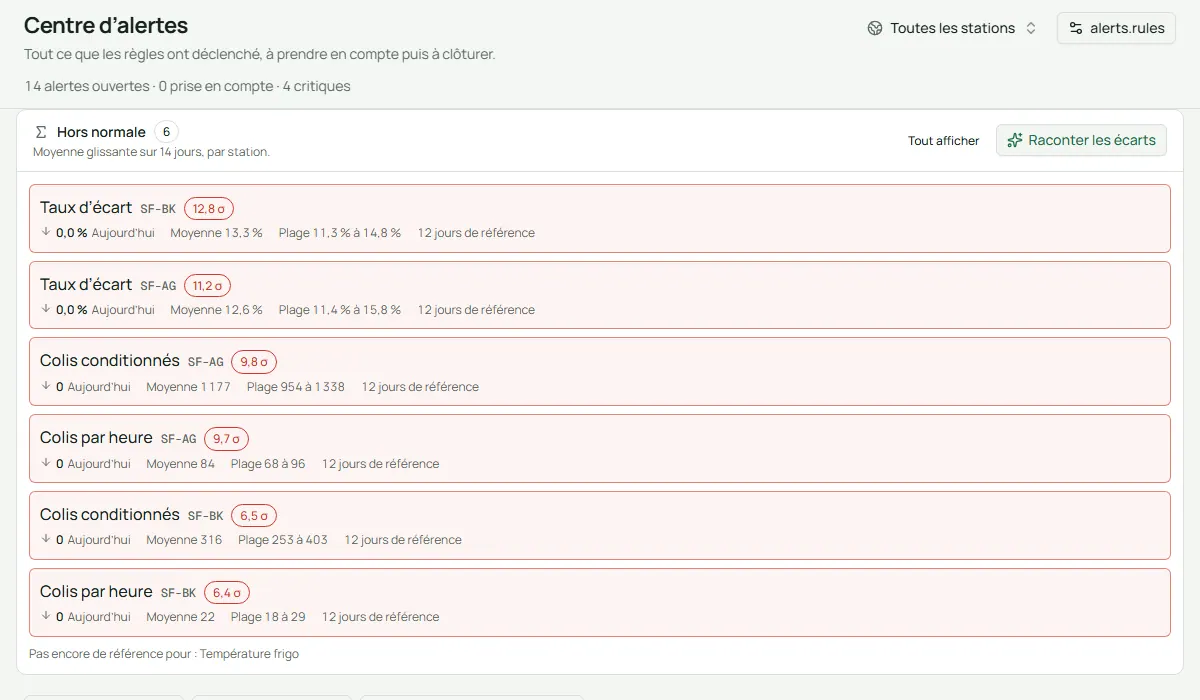Viewport: 1200px width, 700px height.
Task: Click the text Plage 68 à 96
Action: [268, 464]
